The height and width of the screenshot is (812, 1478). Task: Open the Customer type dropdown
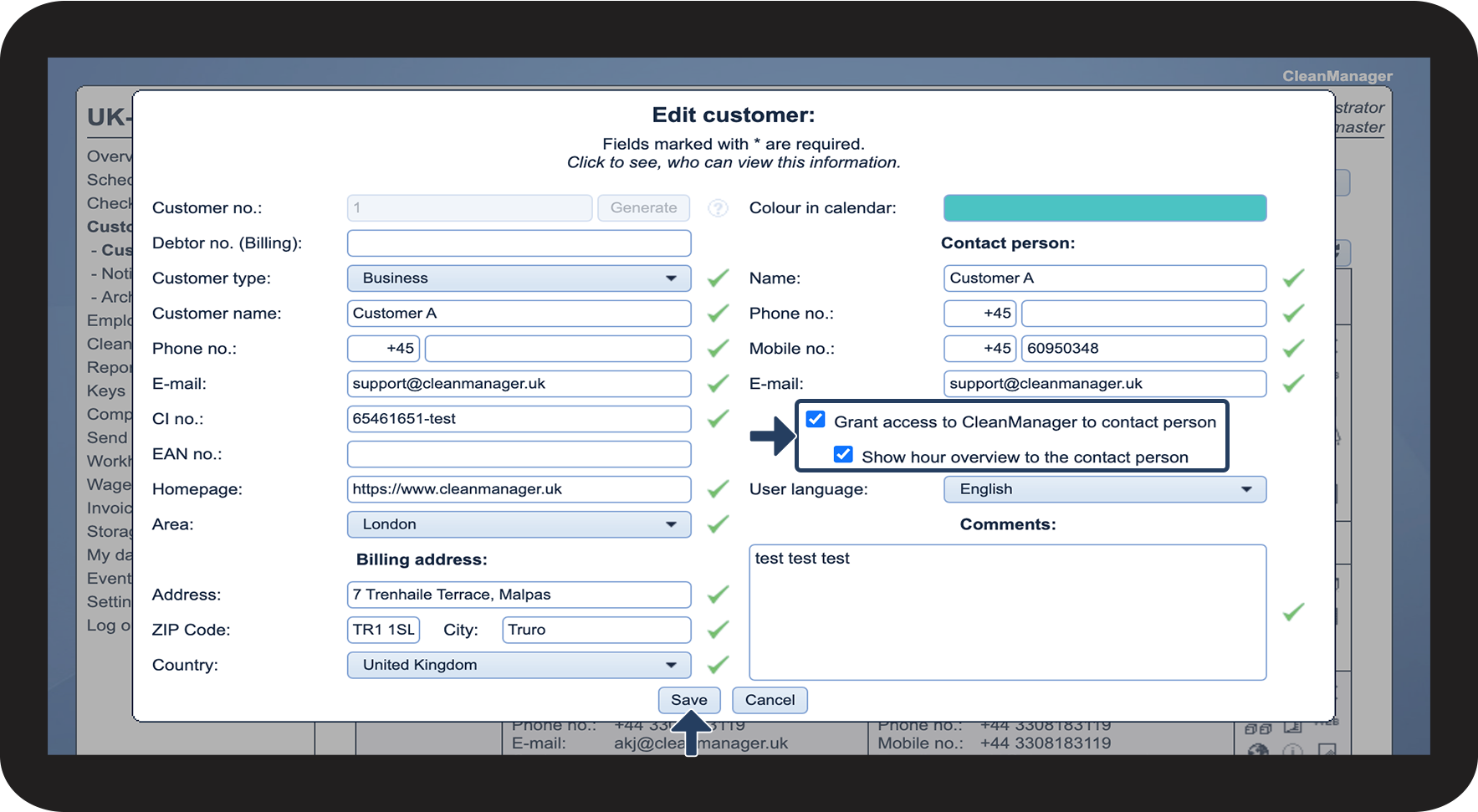[x=519, y=278]
